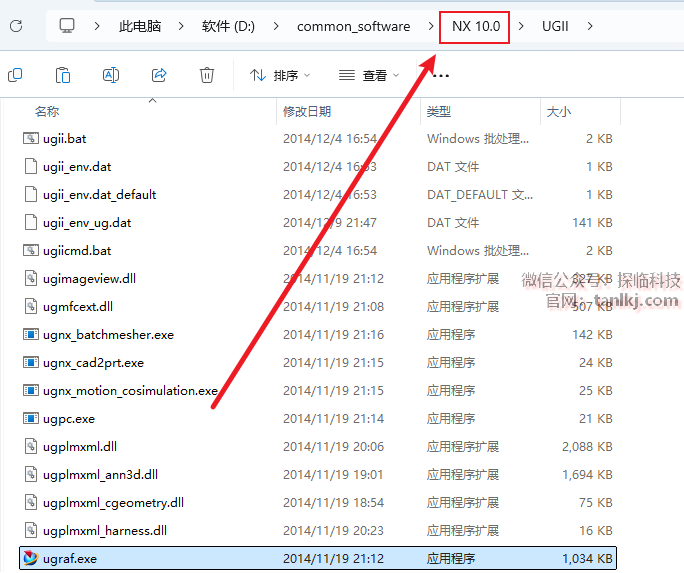Screen dimensions: 684x573
Task: Go to common_software folder in breadcrumb
Action: click(x=353, y=27)
